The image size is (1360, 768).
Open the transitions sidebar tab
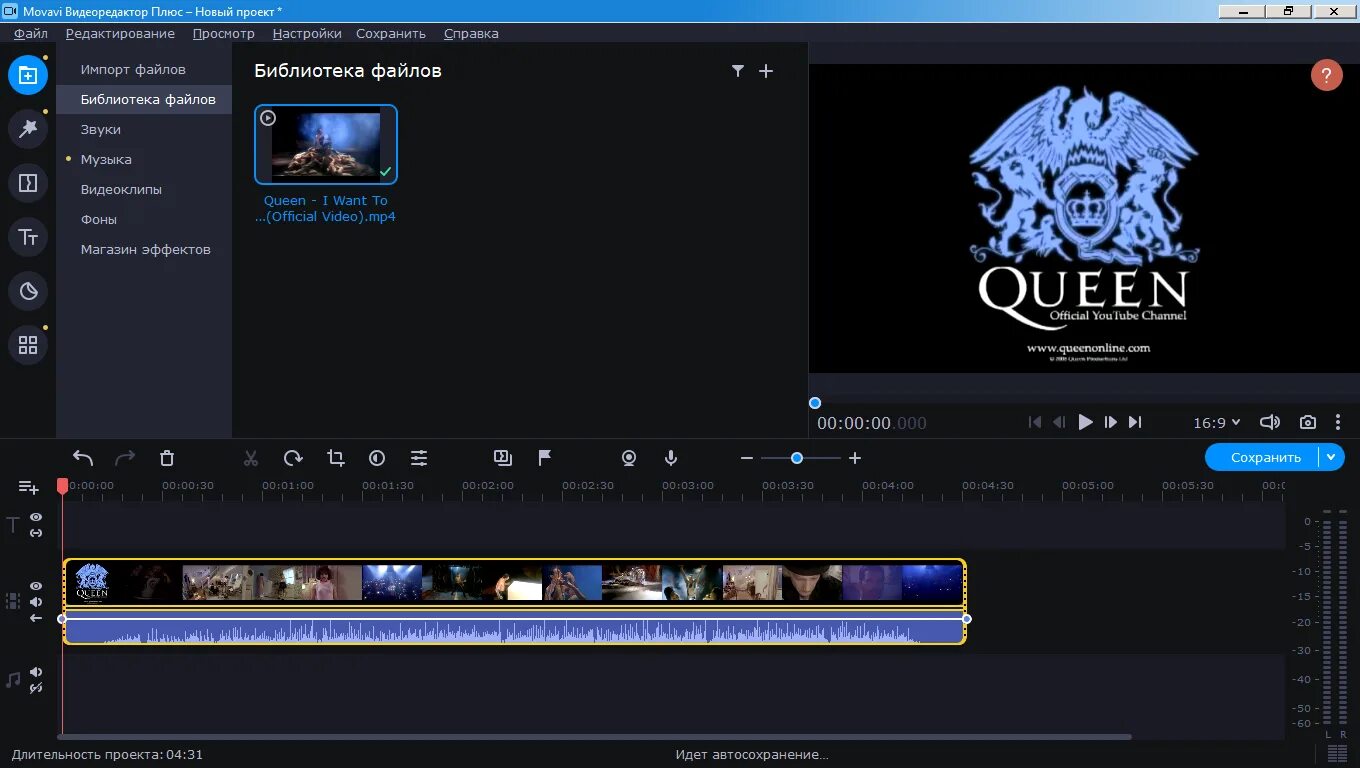point(28,183)
